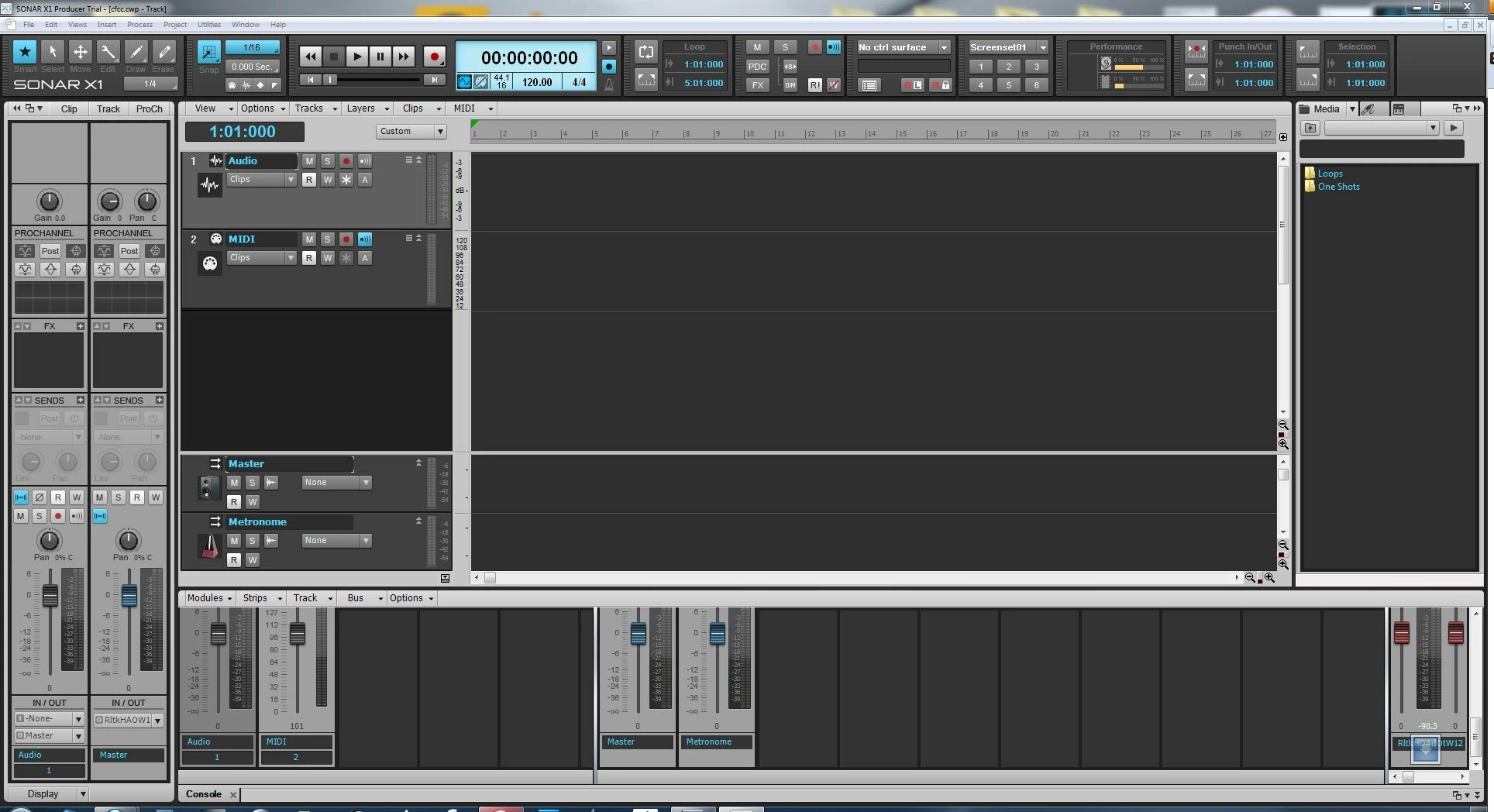Mute the MIDI track
The height and width of the screenshot is (812, 1494).
tap(309, 239)
